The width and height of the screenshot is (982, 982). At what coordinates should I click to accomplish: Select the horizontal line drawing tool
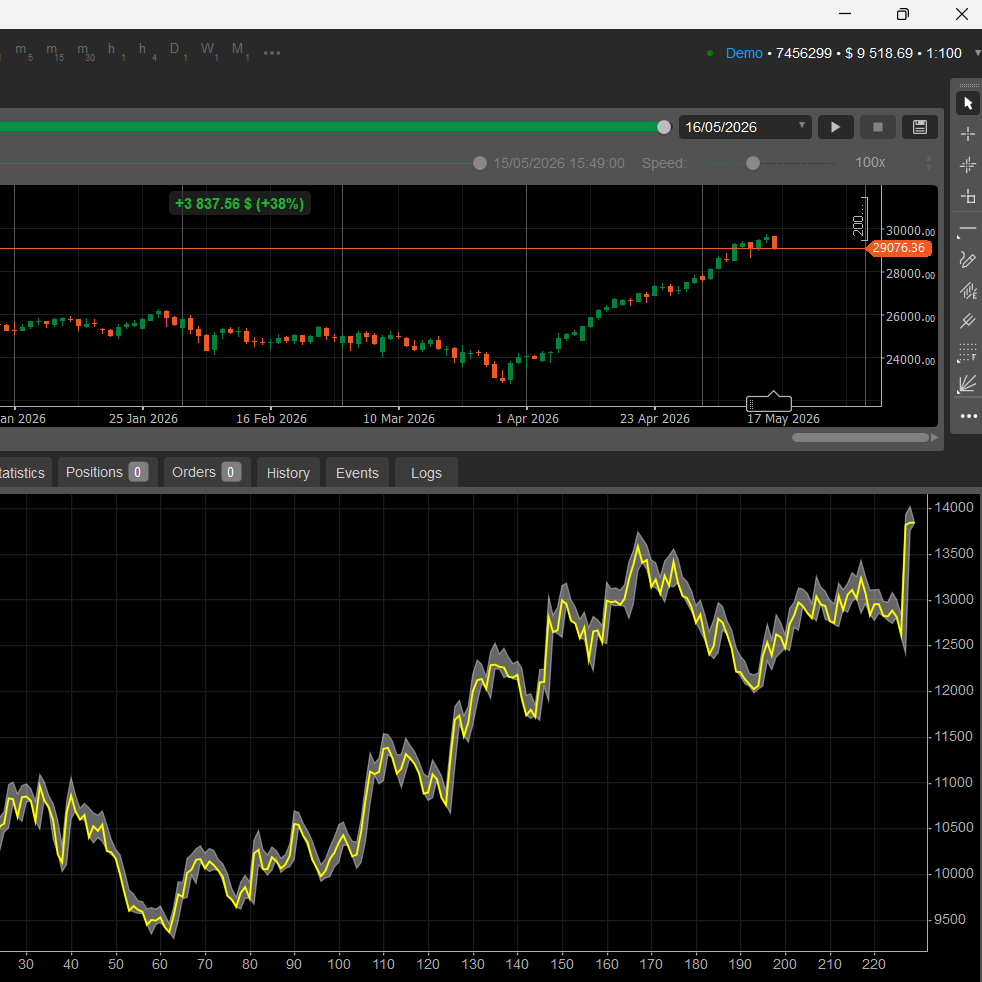click(968, 229)
